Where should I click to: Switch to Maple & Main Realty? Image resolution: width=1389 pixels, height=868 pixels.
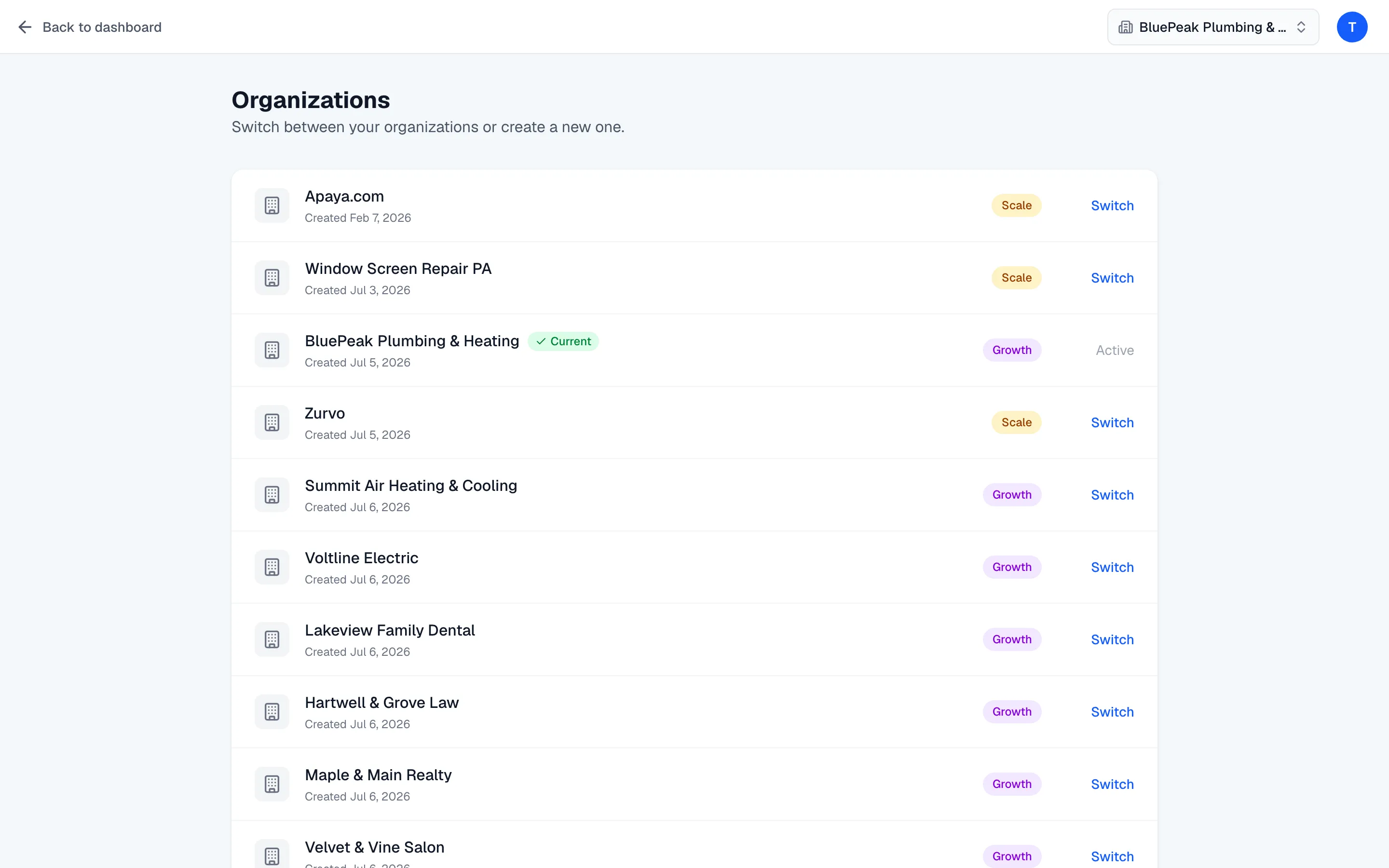tap(1112, 784)
